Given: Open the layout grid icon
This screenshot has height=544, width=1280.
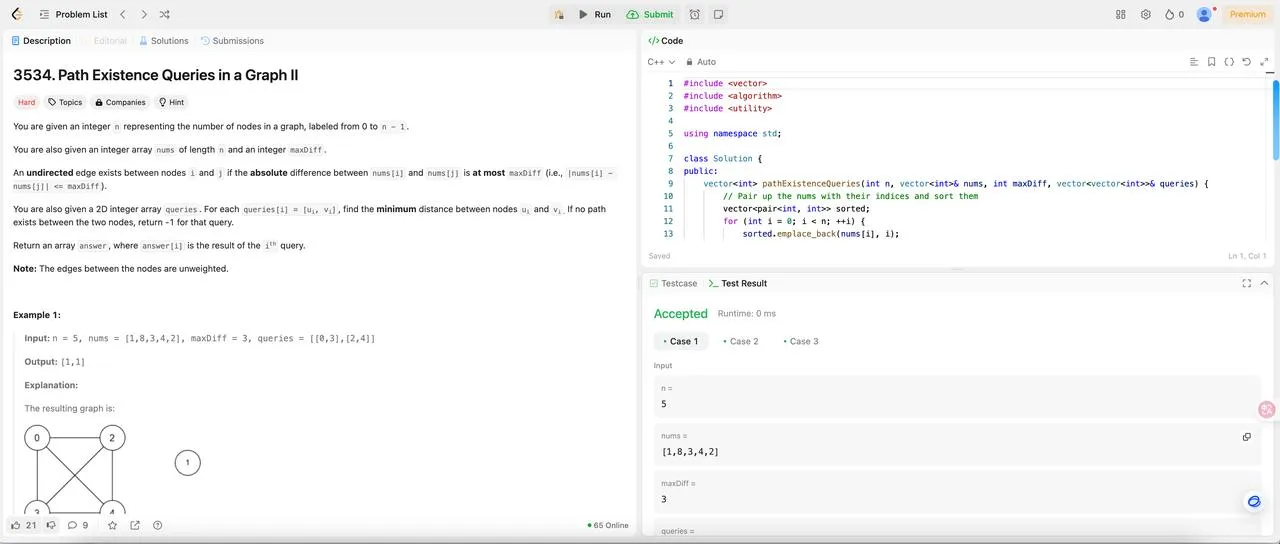Looking at the screenshot, I should pyautogui.click(x=1120, y=14).
